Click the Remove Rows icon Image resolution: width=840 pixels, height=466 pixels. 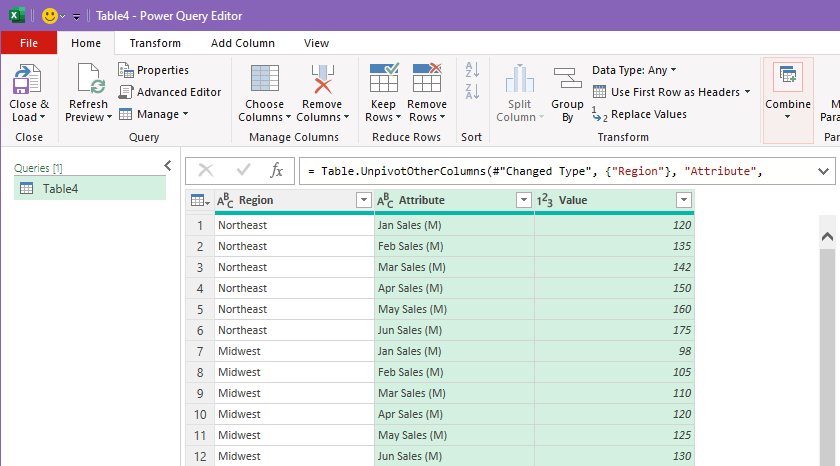[x=427, y=78]
